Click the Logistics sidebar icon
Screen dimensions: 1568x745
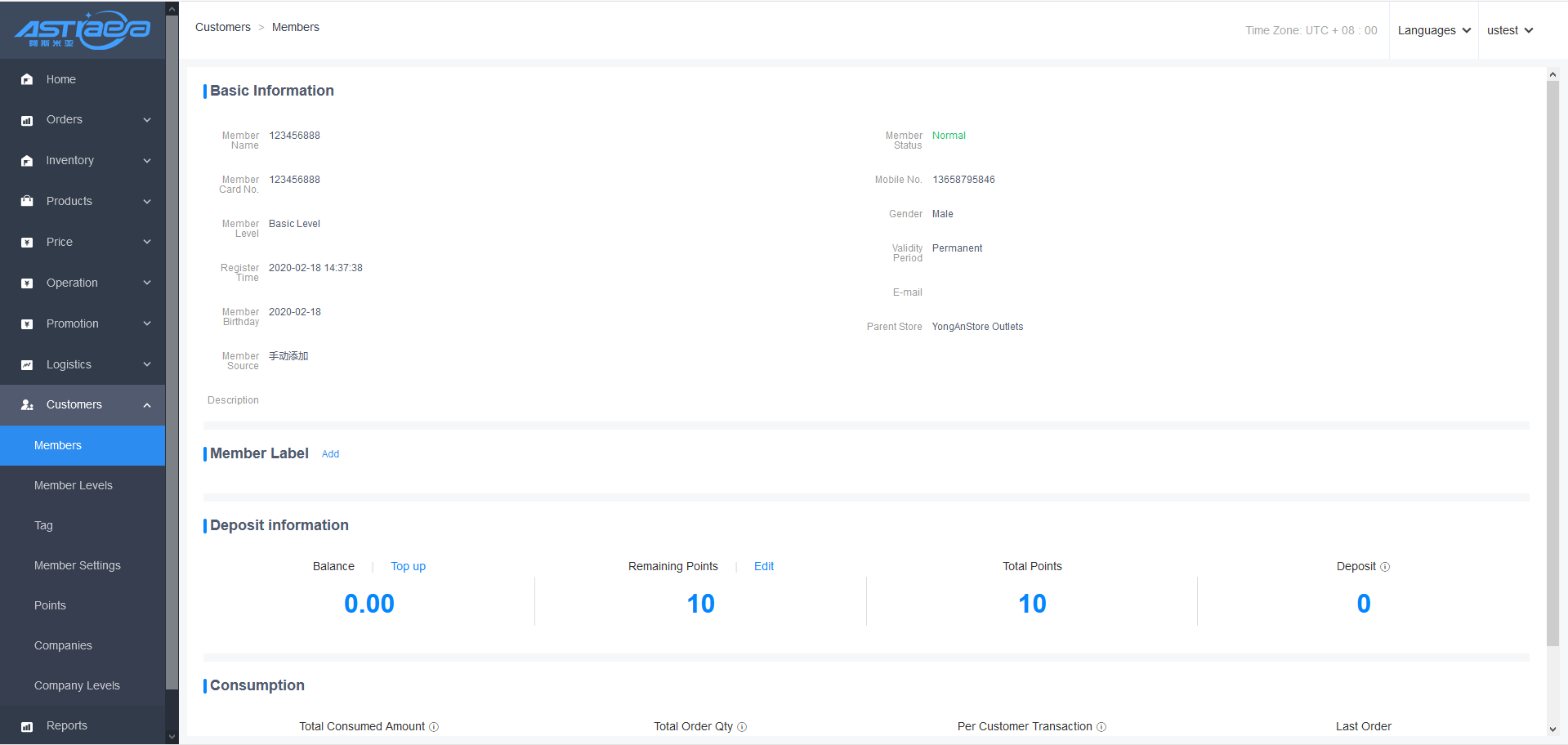coord(27,365)
